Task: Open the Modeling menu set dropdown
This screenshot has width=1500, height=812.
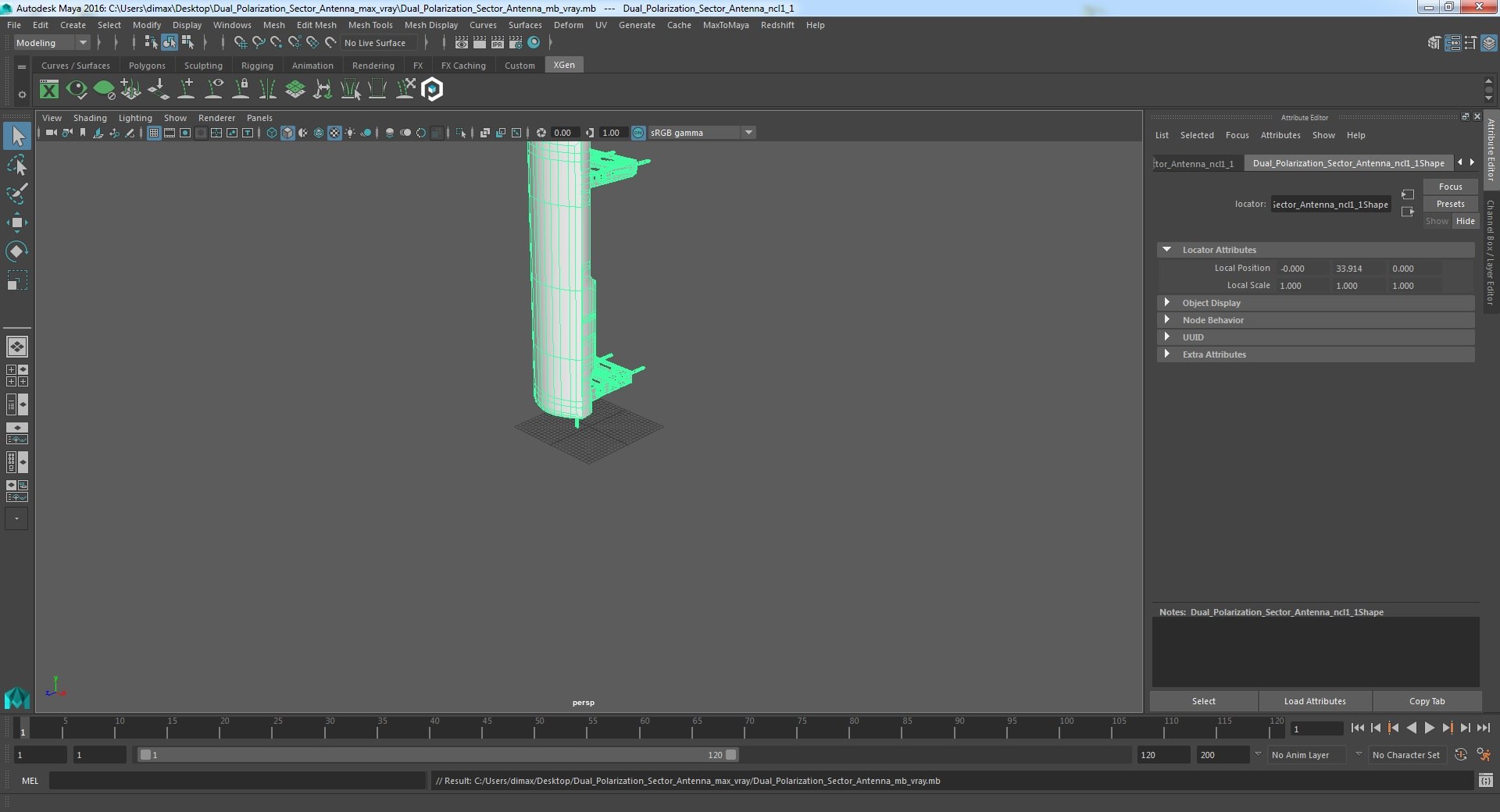Action: pos(52,43)
